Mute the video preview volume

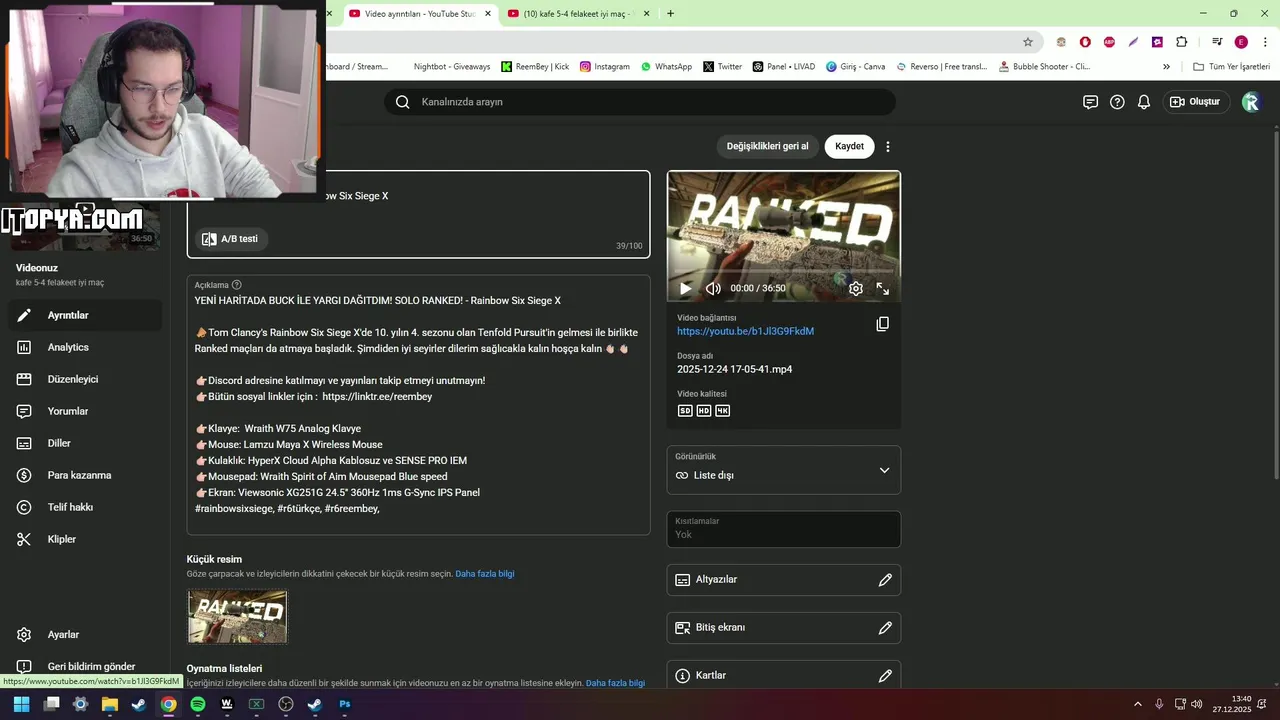point(713,288)
